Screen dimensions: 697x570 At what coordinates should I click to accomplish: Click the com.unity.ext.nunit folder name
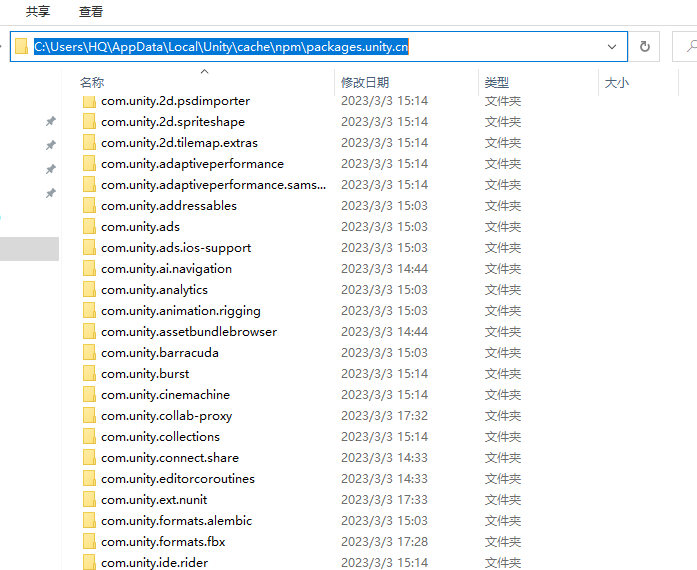point(154,500)
